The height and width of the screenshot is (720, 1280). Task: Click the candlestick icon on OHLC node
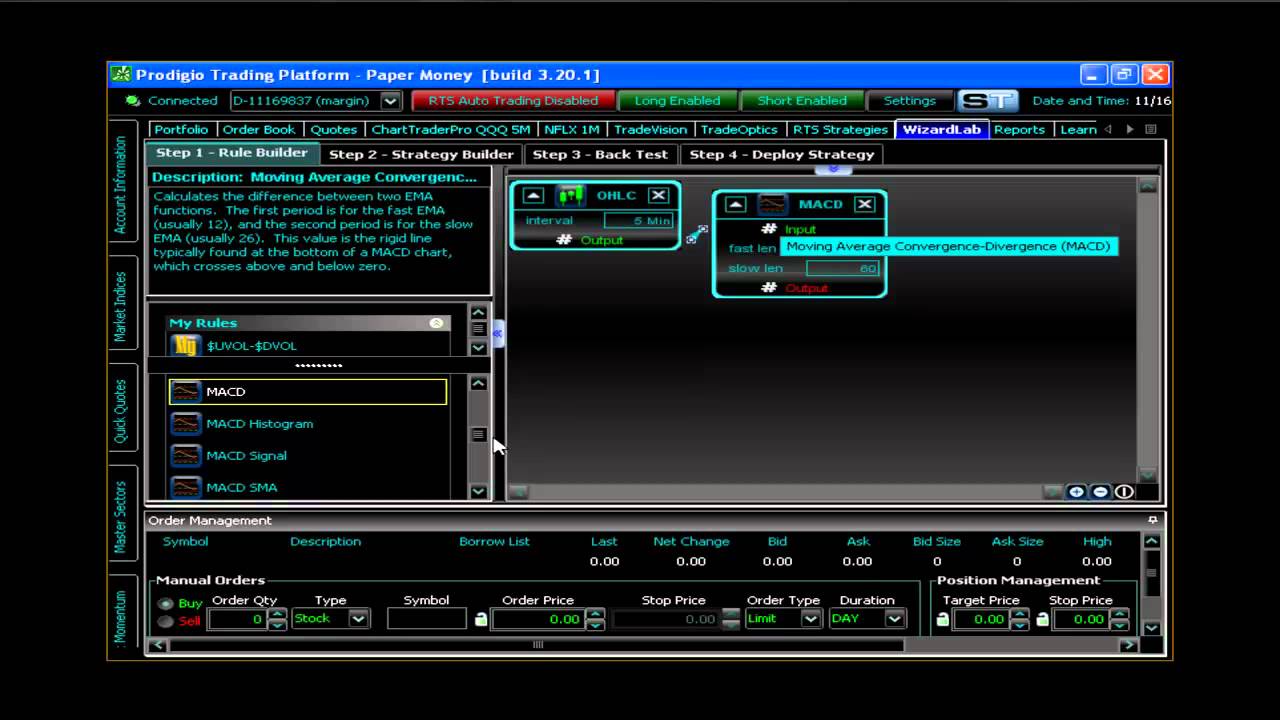571,196
